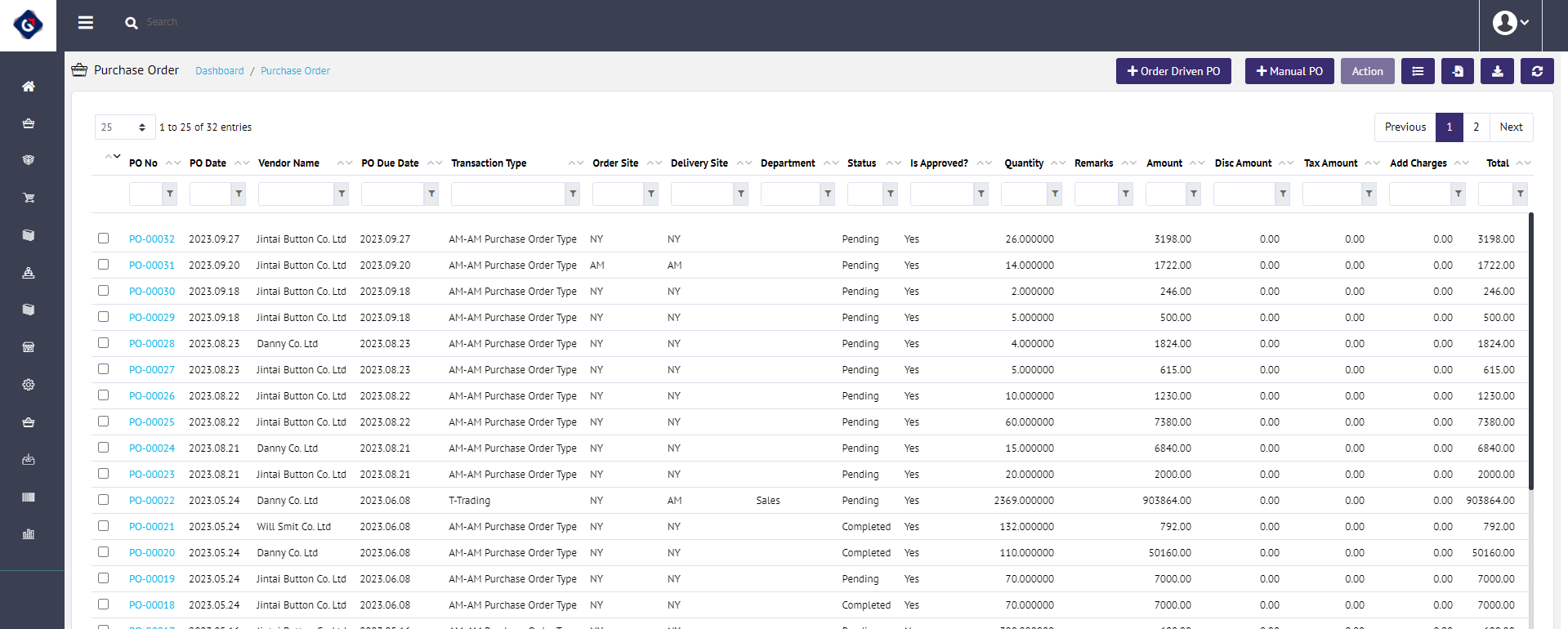Open the settings gear sidebar icon
This screenshot has width=1568, height=629.
point(29,385)
